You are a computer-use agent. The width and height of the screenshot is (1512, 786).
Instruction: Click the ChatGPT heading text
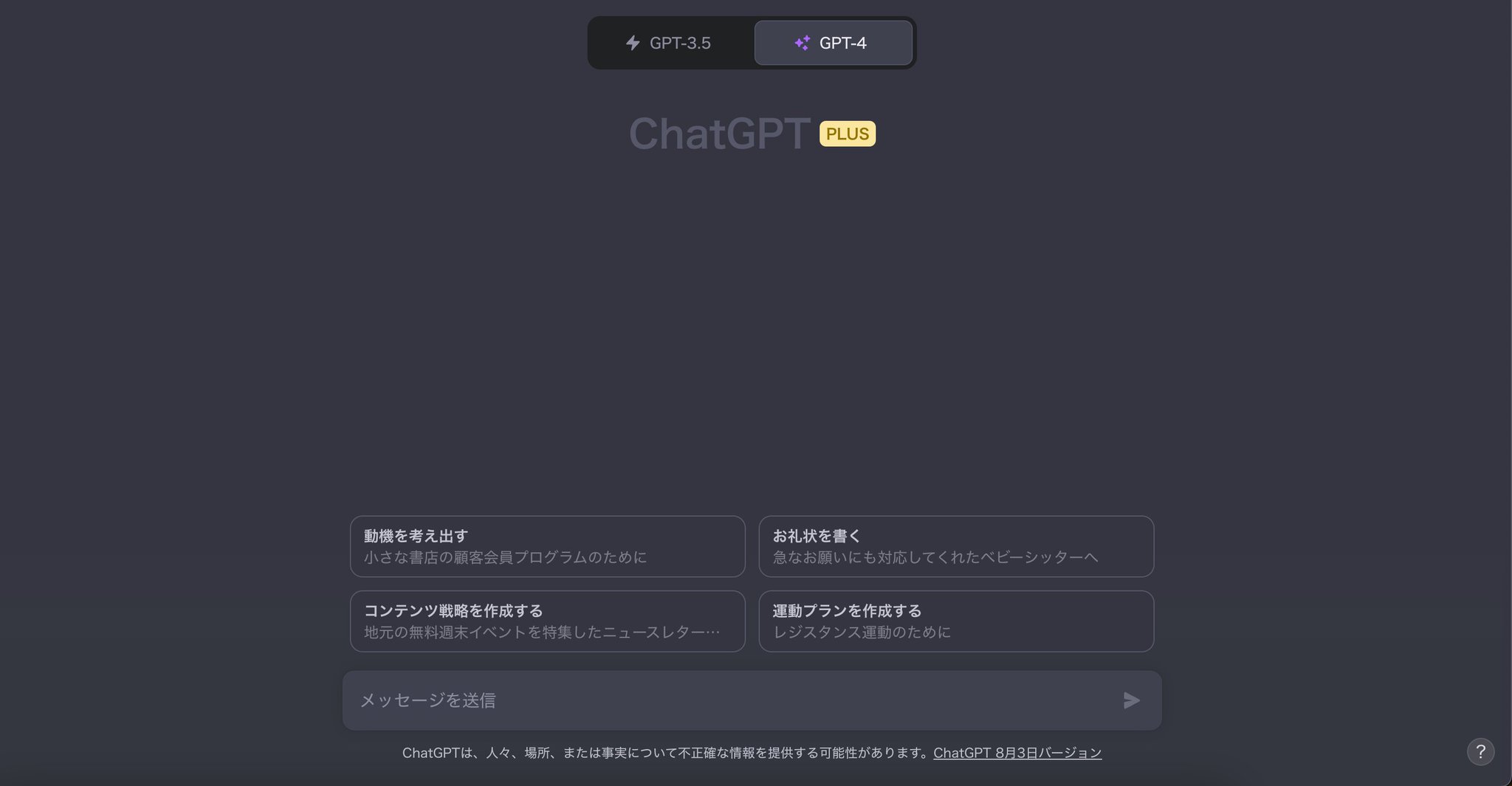719,134
